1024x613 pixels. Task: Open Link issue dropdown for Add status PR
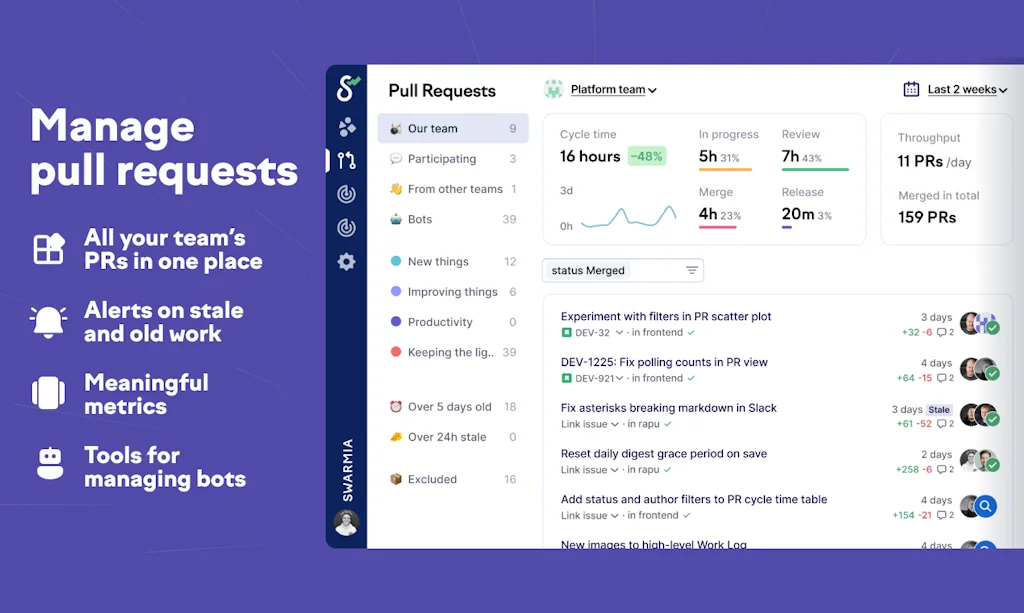pos(589,515)
